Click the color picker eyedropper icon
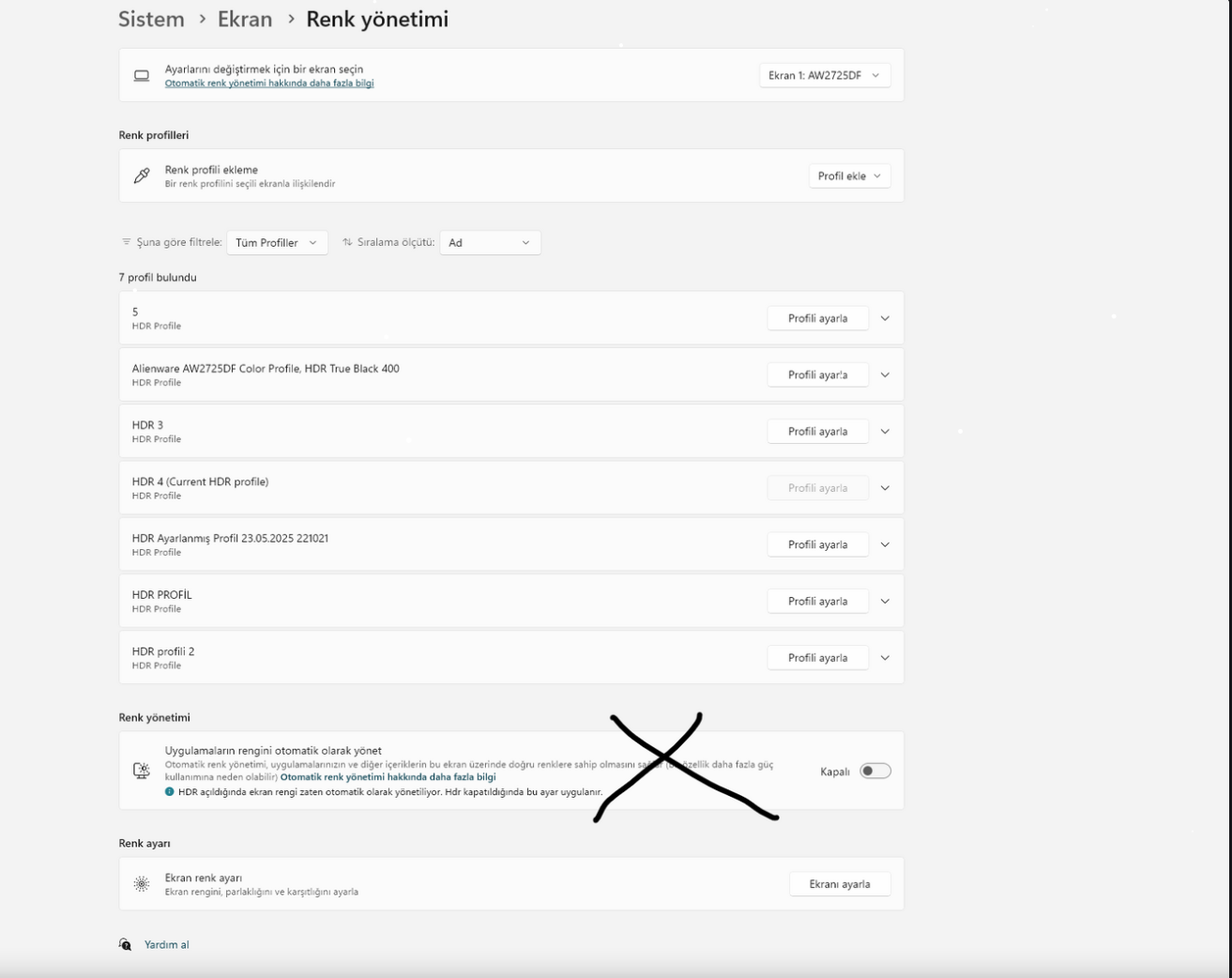1232x978 pixels. (x=142, y=176)
